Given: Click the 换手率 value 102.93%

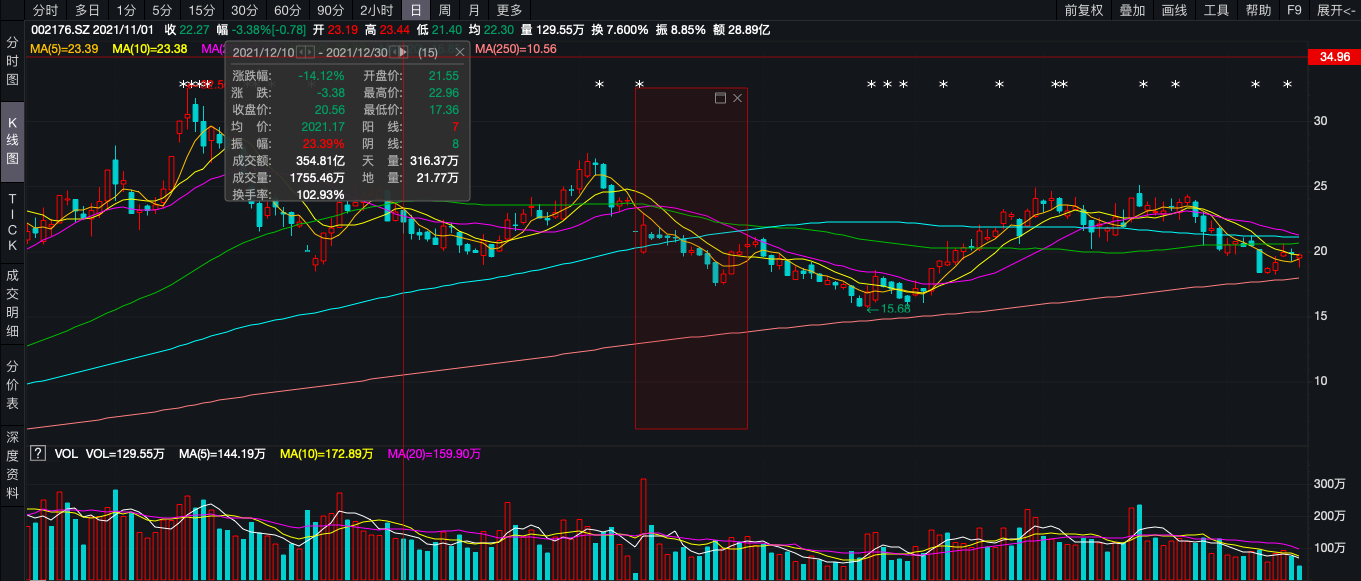Looking at the screenshot, I should pyautogui.click(x=321, y=194).
